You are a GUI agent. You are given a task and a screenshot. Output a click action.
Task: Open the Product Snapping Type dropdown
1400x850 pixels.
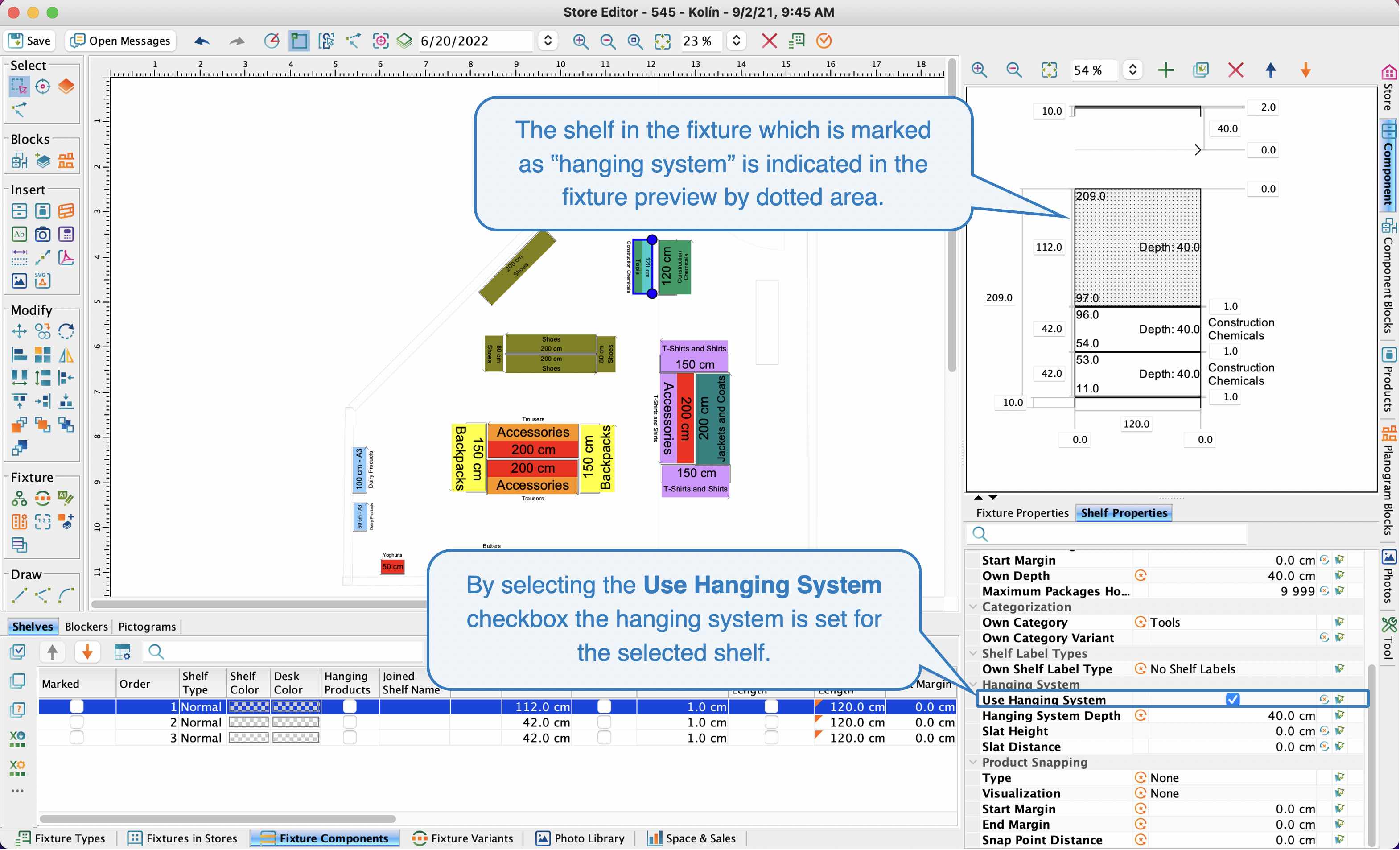point(1232,778)
